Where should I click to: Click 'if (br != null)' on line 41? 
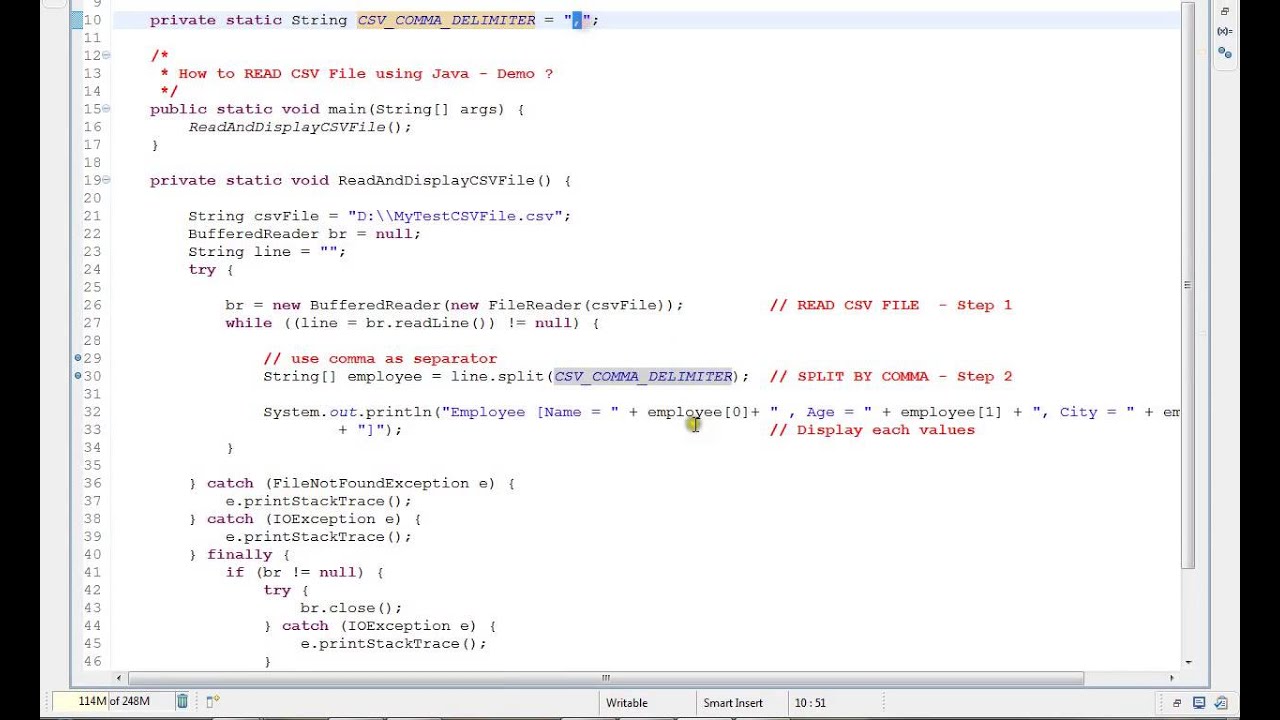click(295, 572)
